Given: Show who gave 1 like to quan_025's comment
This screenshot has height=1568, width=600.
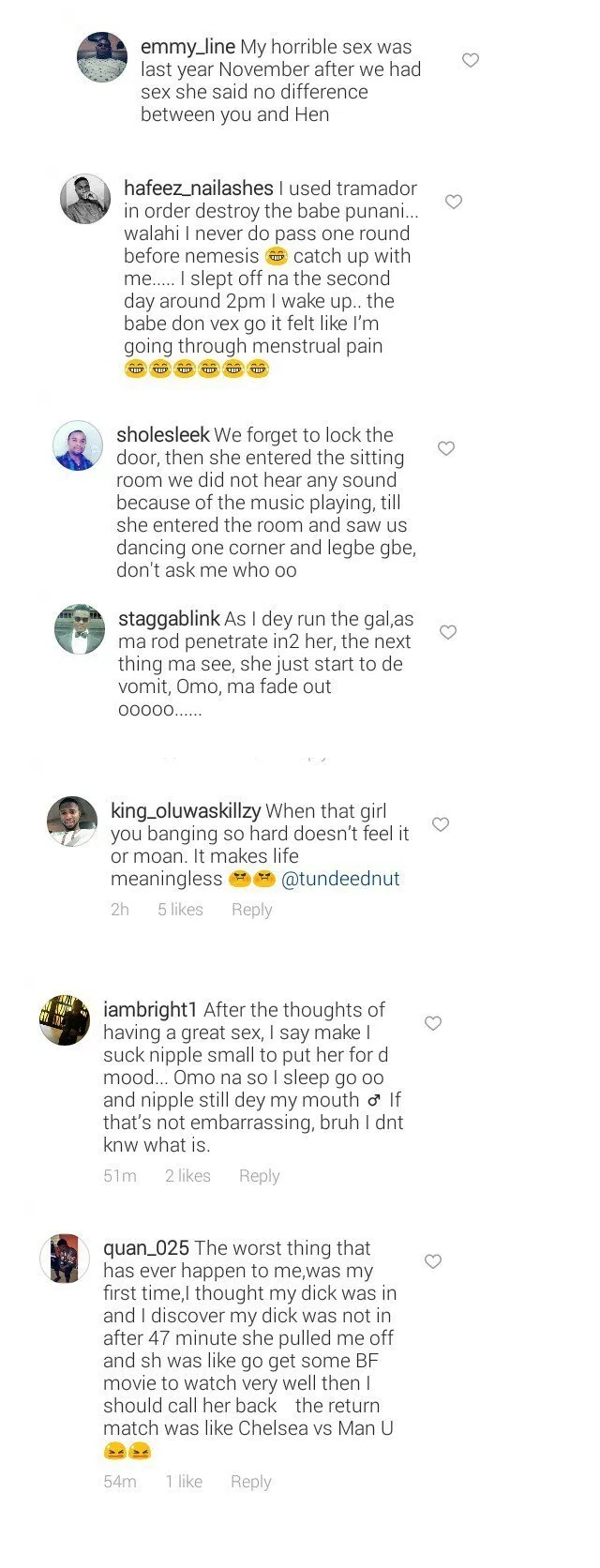Looking at the screenshot, I should pos(184,1482).
